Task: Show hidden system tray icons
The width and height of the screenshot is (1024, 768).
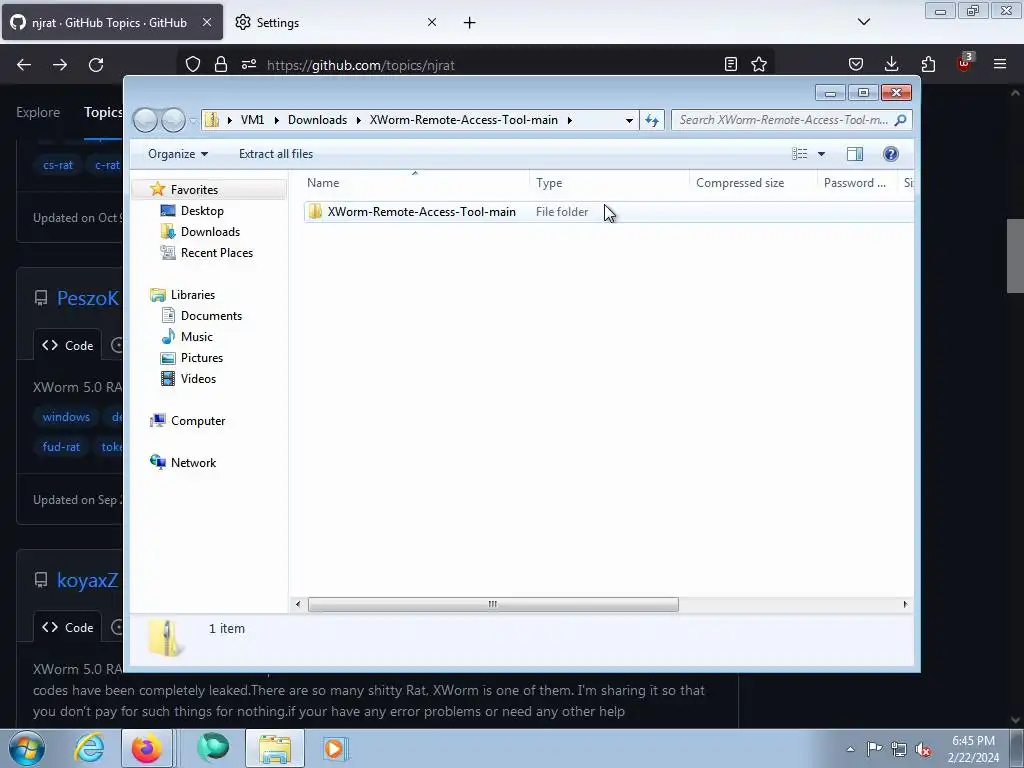Action: 850,749
